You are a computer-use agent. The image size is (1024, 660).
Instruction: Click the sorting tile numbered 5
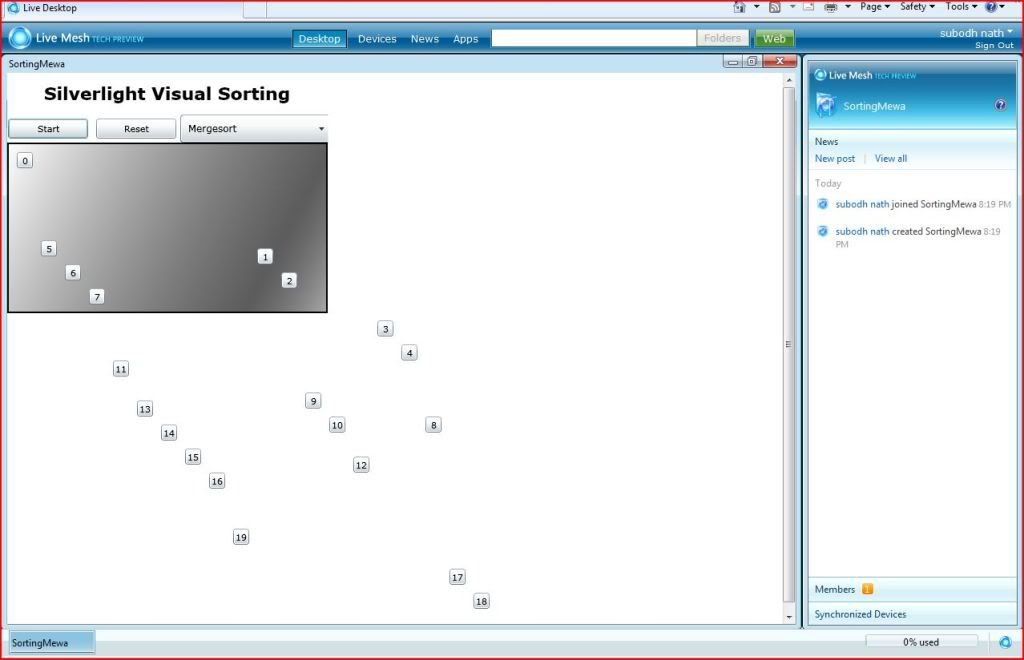click(x=49, y=249)
